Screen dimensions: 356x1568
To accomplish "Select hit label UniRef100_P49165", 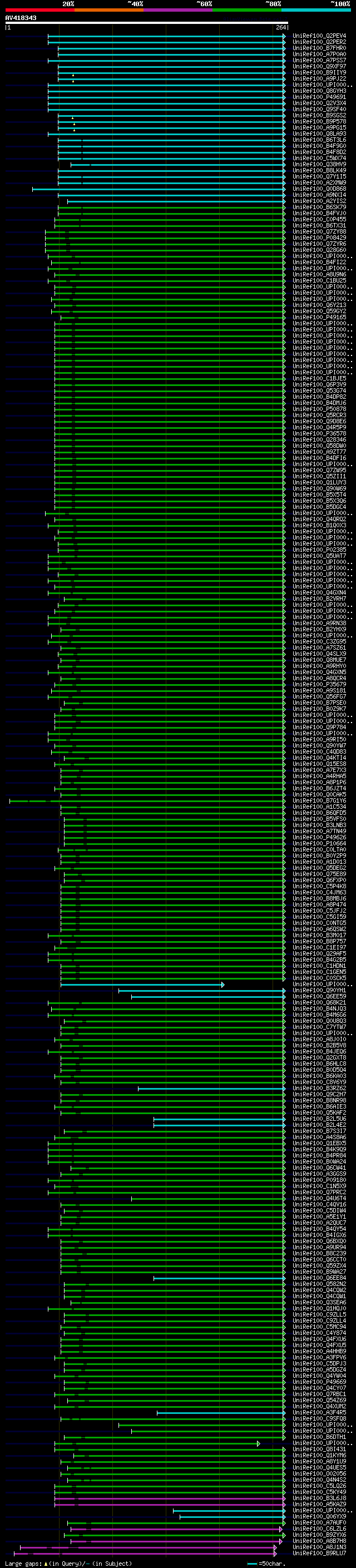I will click(319, 317).
